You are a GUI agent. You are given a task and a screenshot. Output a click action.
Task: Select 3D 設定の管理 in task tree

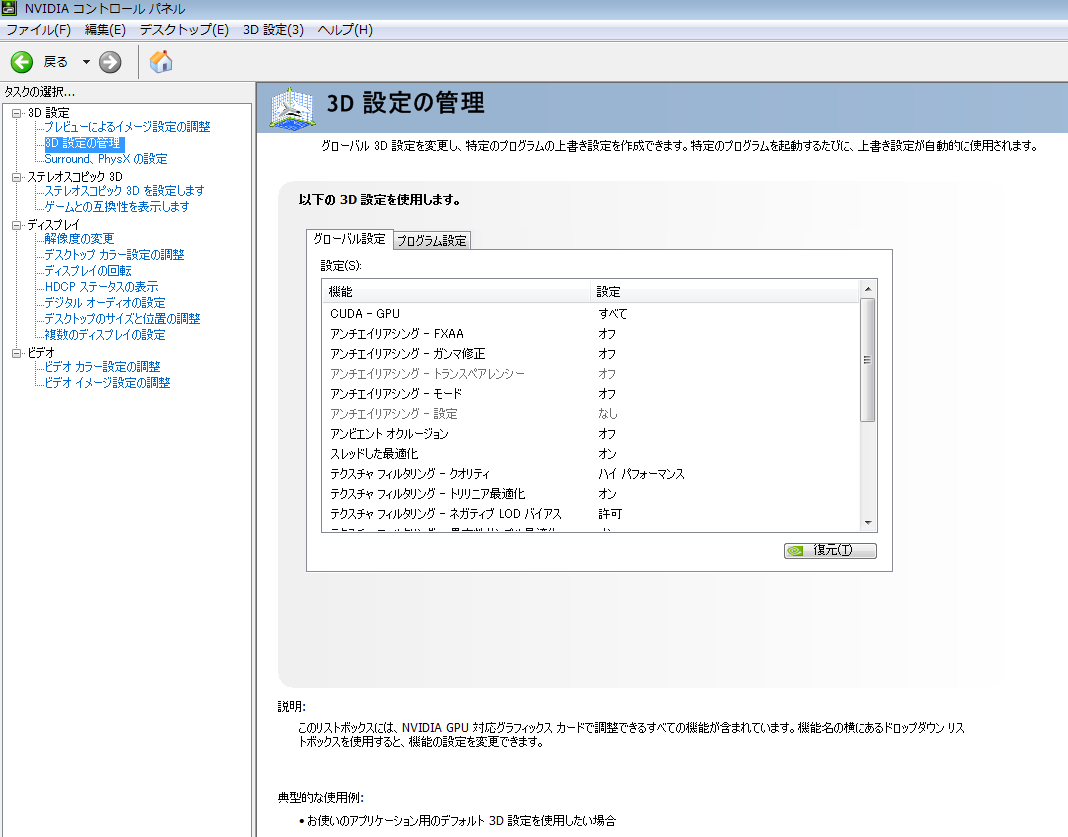[x=82, y=143]
